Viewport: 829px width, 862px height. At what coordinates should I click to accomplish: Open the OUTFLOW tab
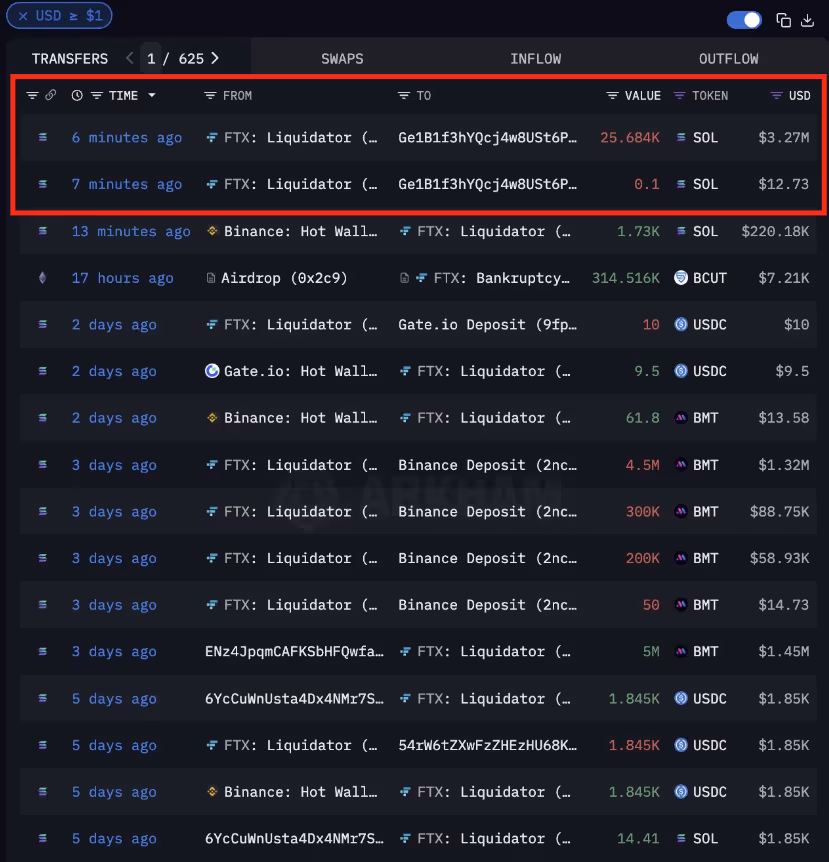[x=728, y=58]
